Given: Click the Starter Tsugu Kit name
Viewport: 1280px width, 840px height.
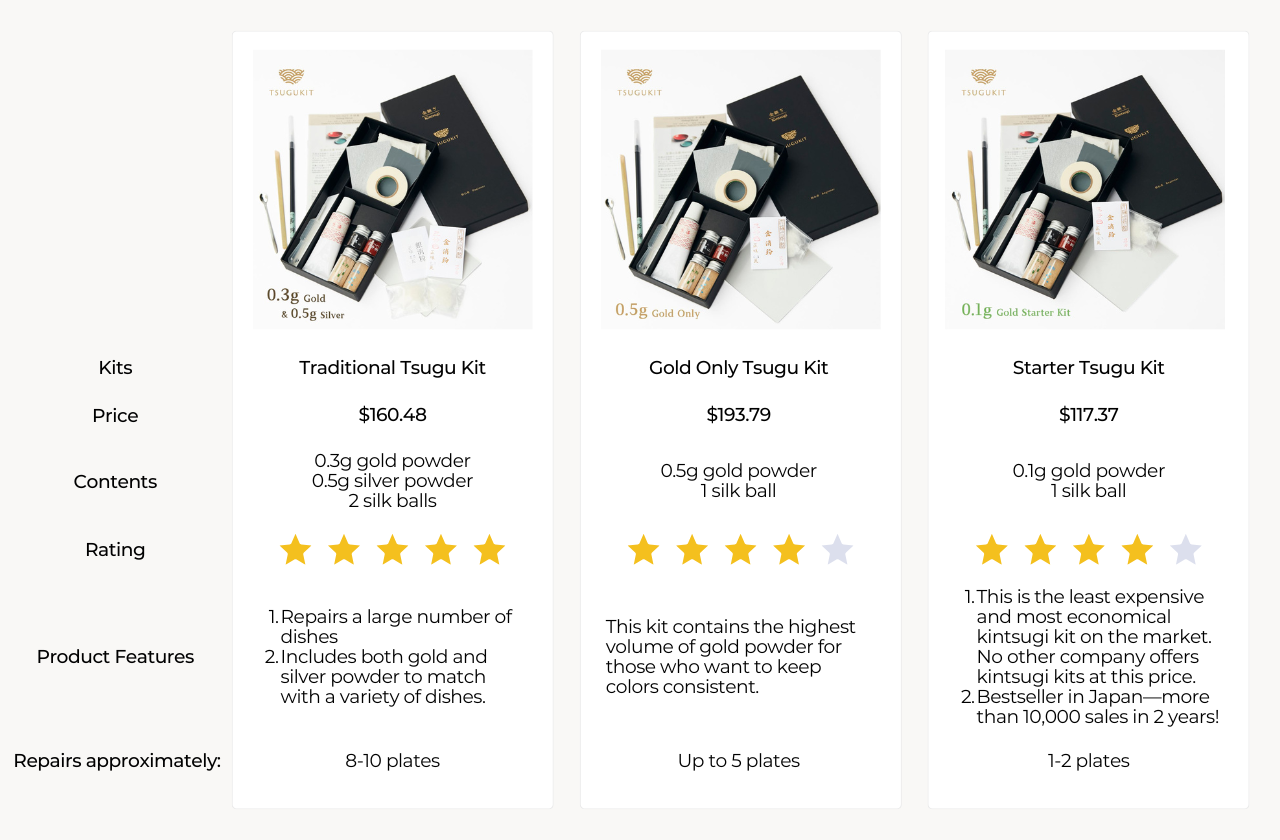Looking at the screenshot, I should point(1088,368).
